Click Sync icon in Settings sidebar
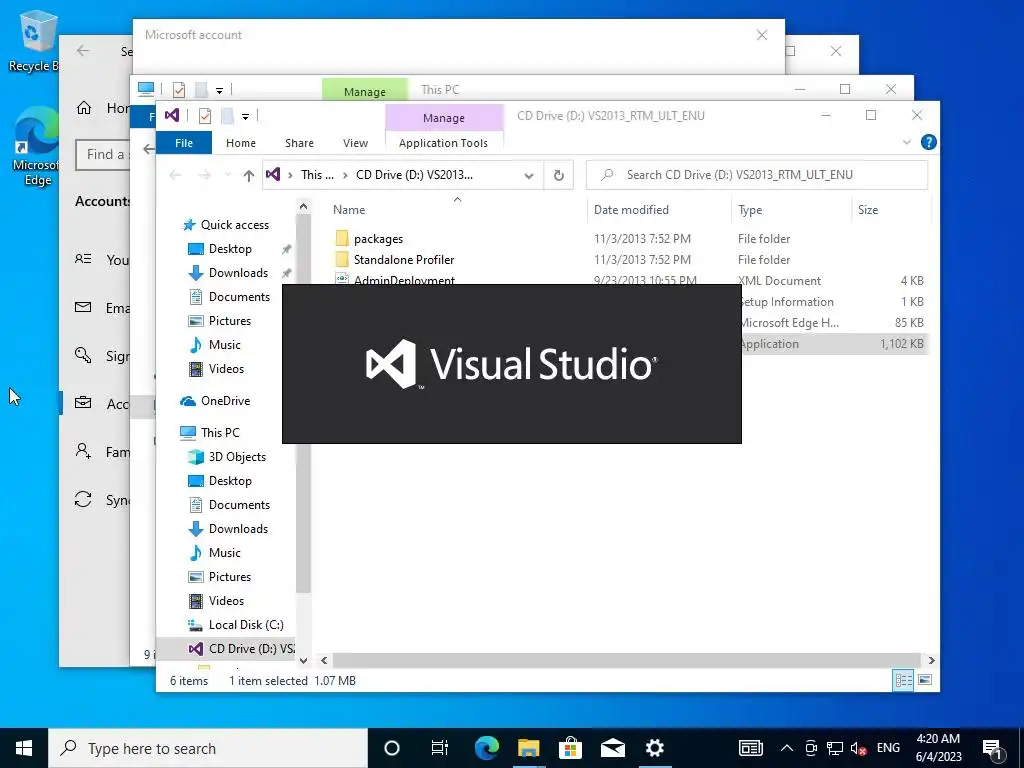The image size is (1024, 768). pos(83,500)
